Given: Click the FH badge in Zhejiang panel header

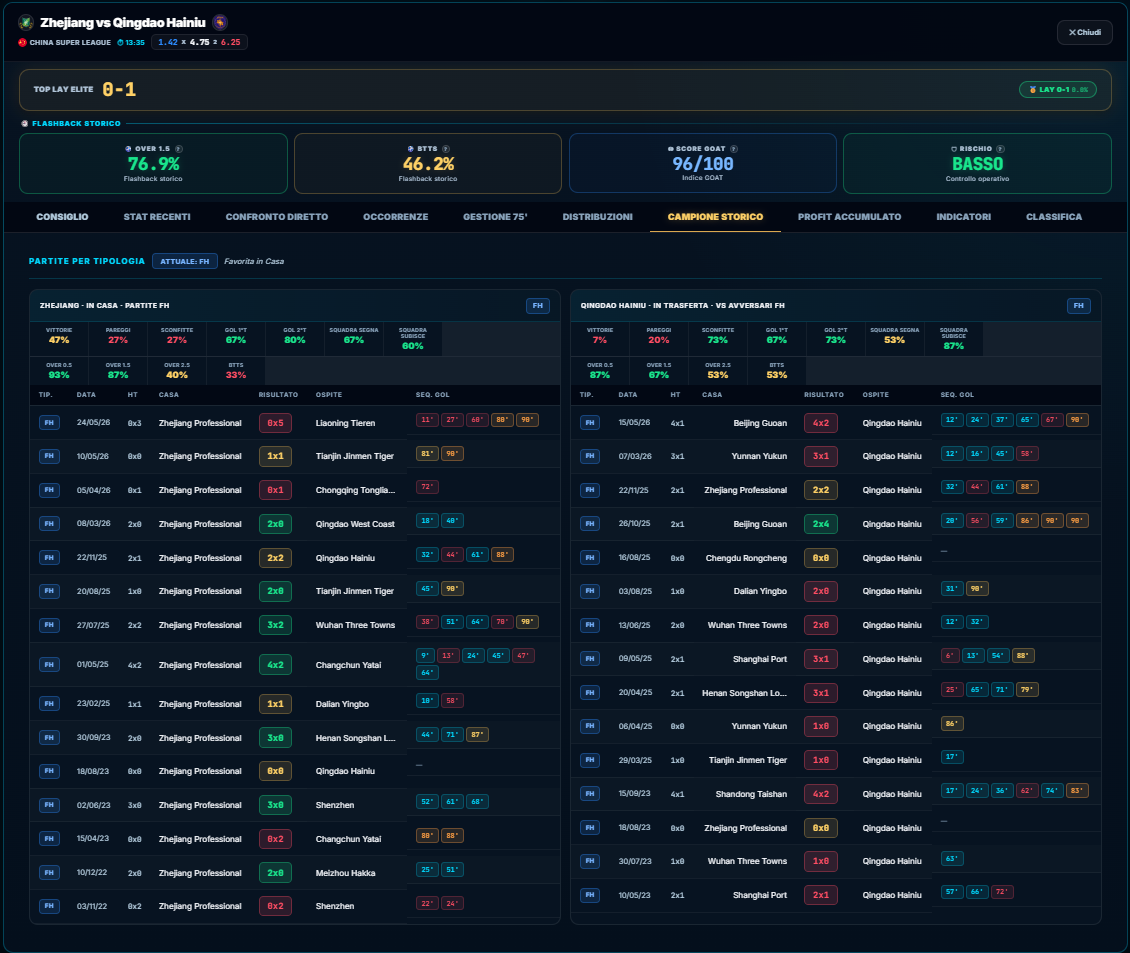Looking at the screenshot, I should point(538,306).
